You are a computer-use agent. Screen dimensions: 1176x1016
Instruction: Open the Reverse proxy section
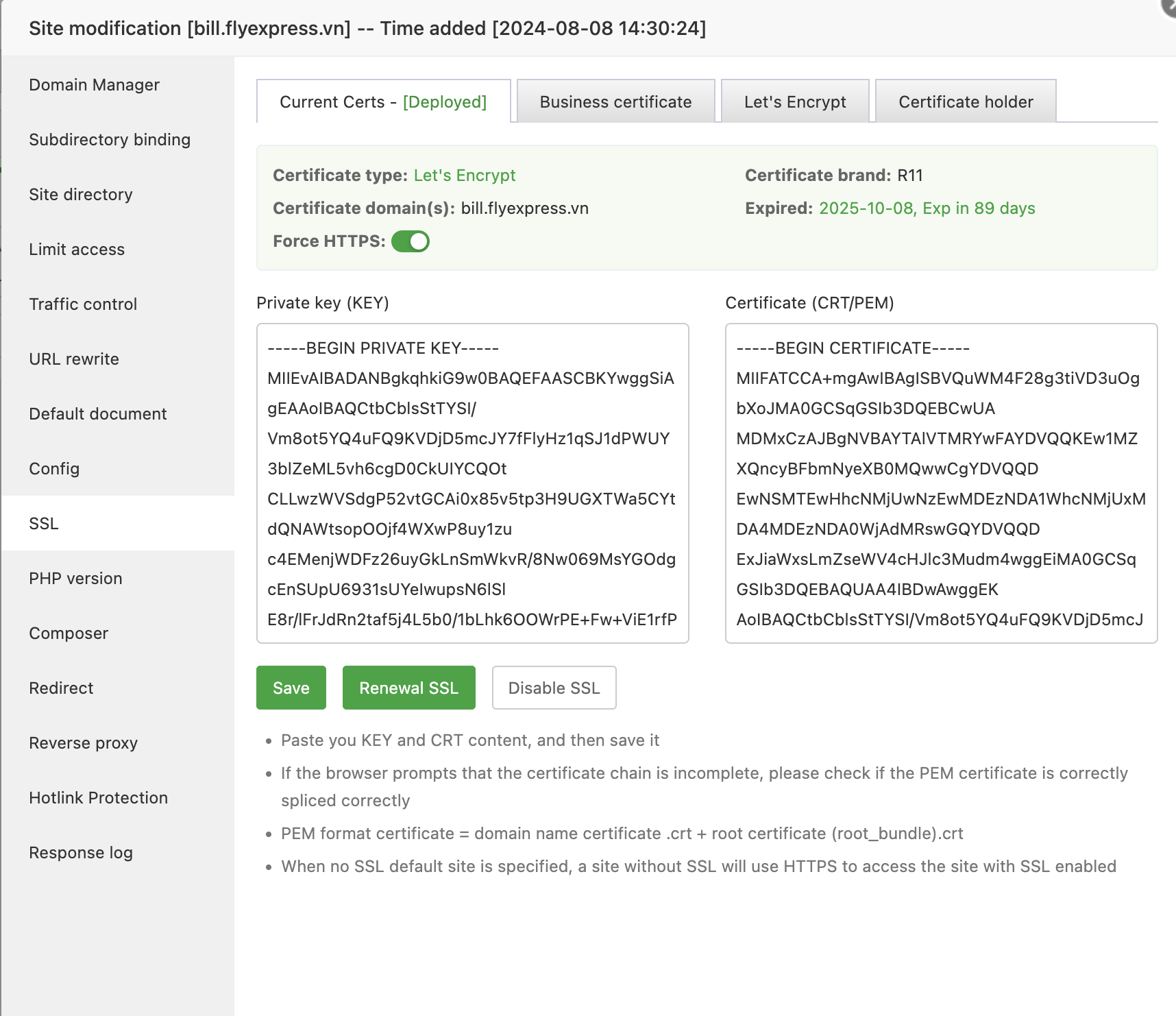(83, 743)
